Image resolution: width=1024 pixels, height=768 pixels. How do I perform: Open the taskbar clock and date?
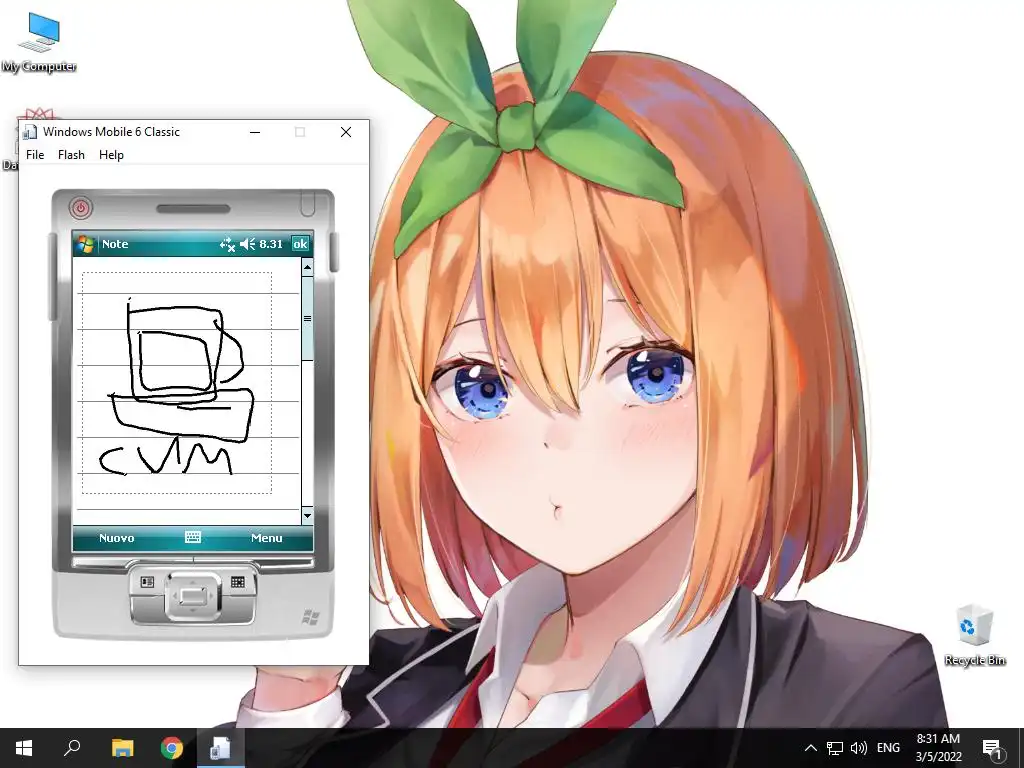[938, 748]
